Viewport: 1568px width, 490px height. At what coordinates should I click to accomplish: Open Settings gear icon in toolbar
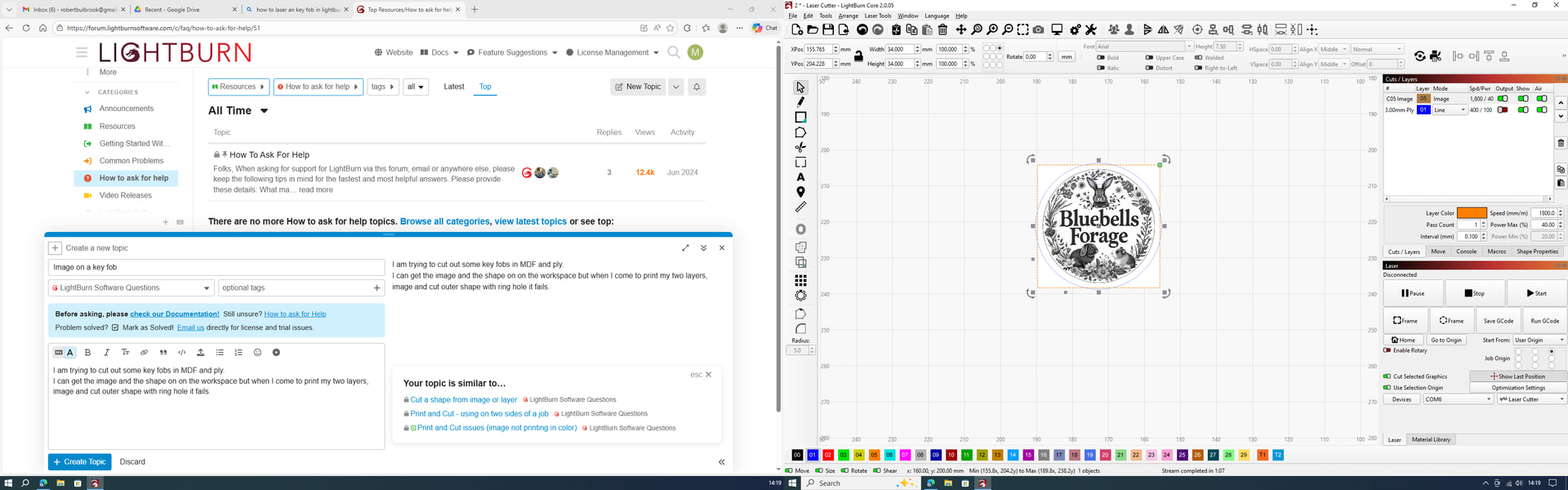[x=1076, y=29]
